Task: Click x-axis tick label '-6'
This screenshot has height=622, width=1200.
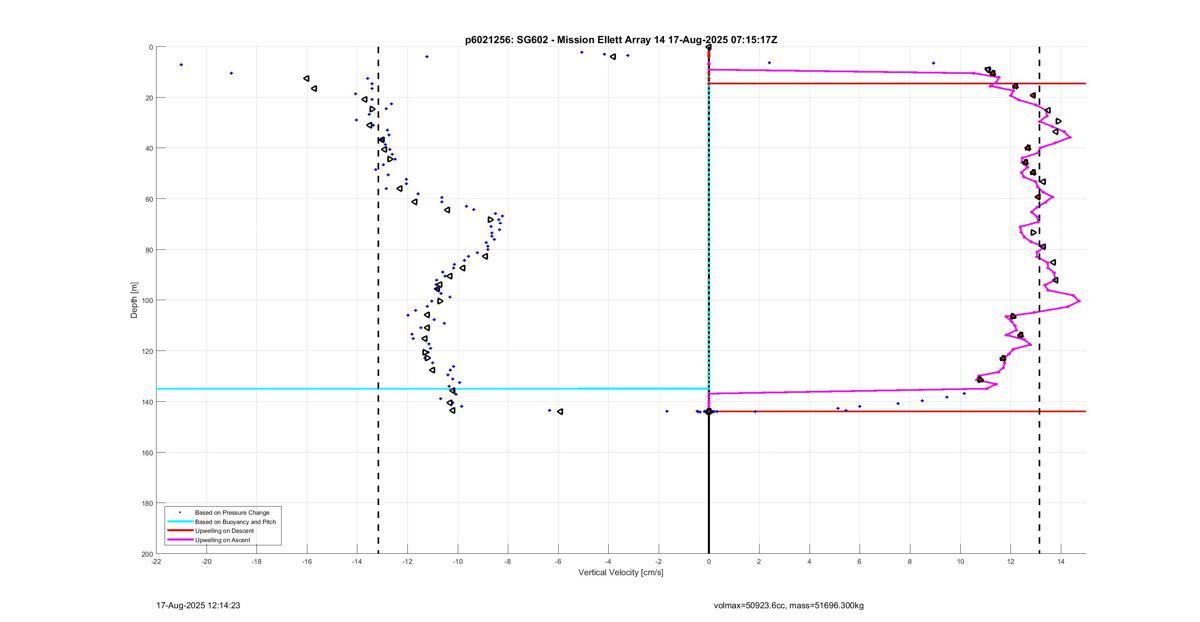Action: tap(558, 561)
